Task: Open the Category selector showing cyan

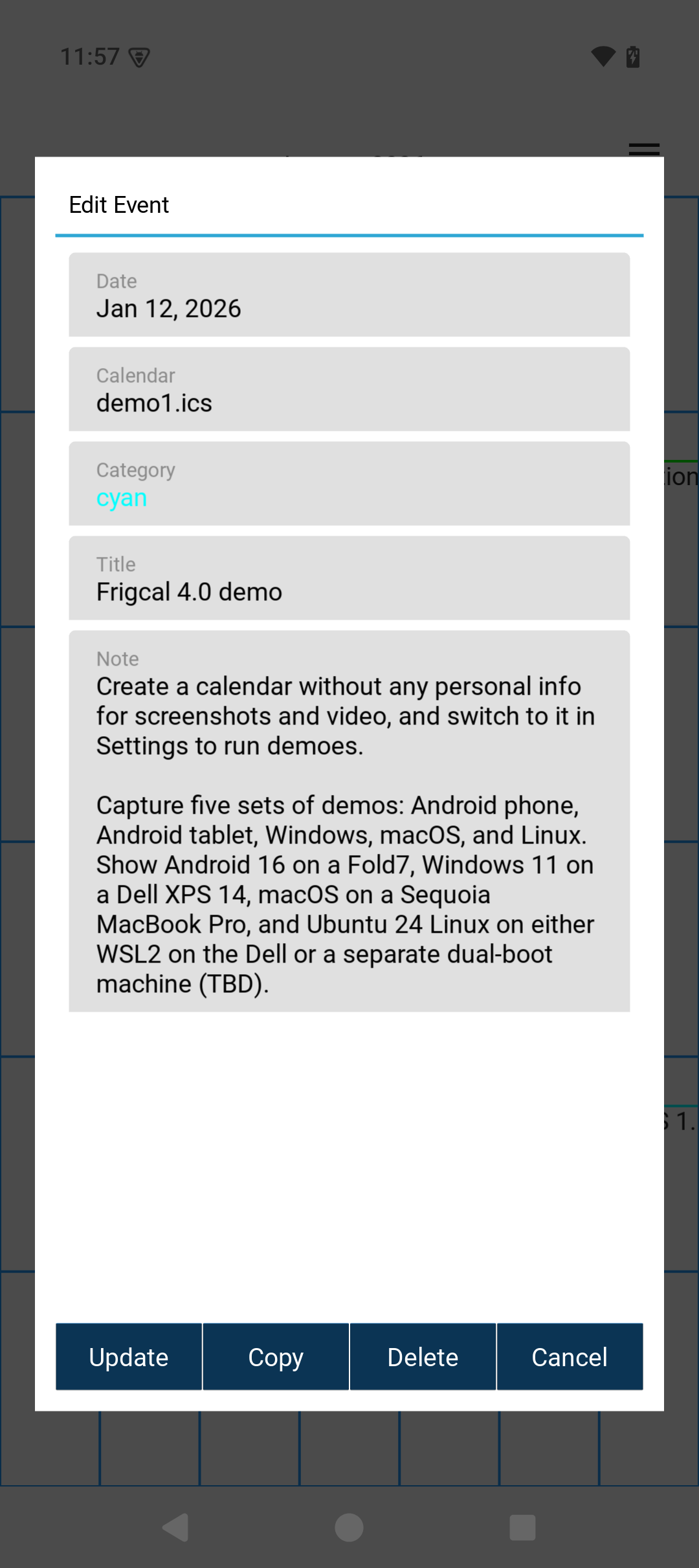Action: pyautogui.click(x=349, y=484)
